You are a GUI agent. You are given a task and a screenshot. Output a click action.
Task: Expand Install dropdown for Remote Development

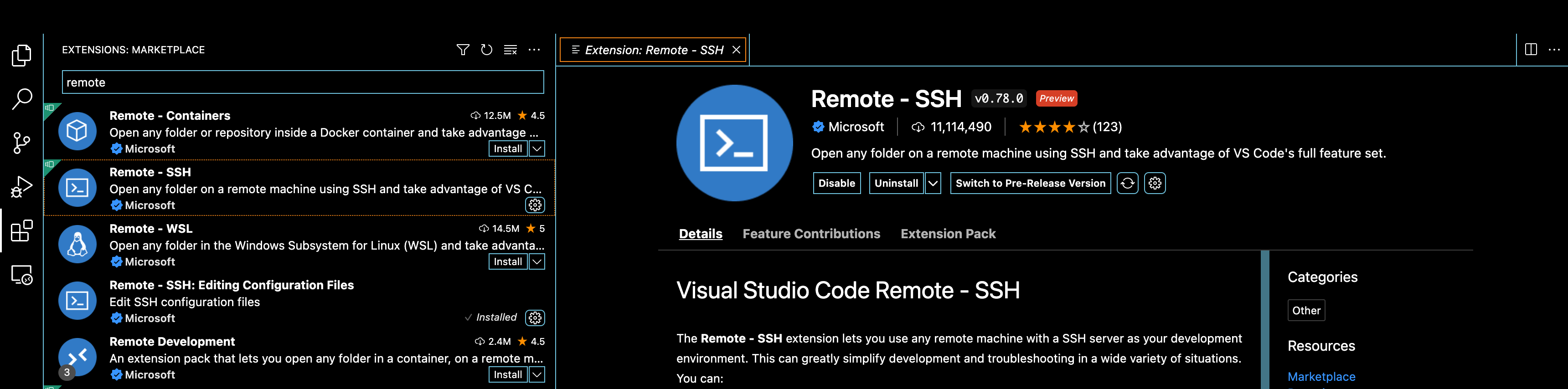[537, 375]
